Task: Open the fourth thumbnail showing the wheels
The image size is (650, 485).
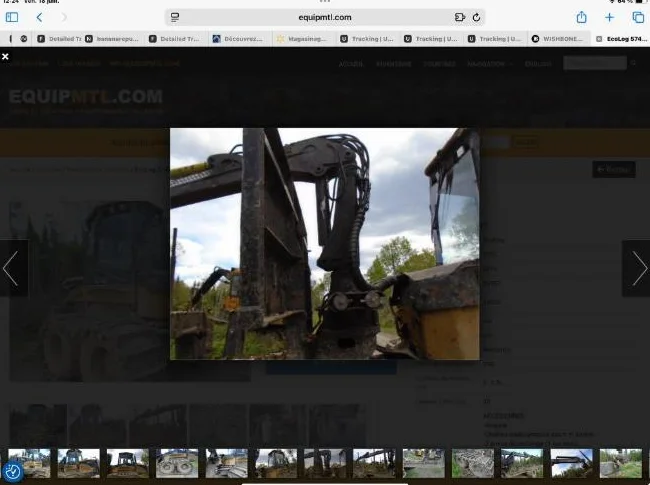Action: click(177, 463)
